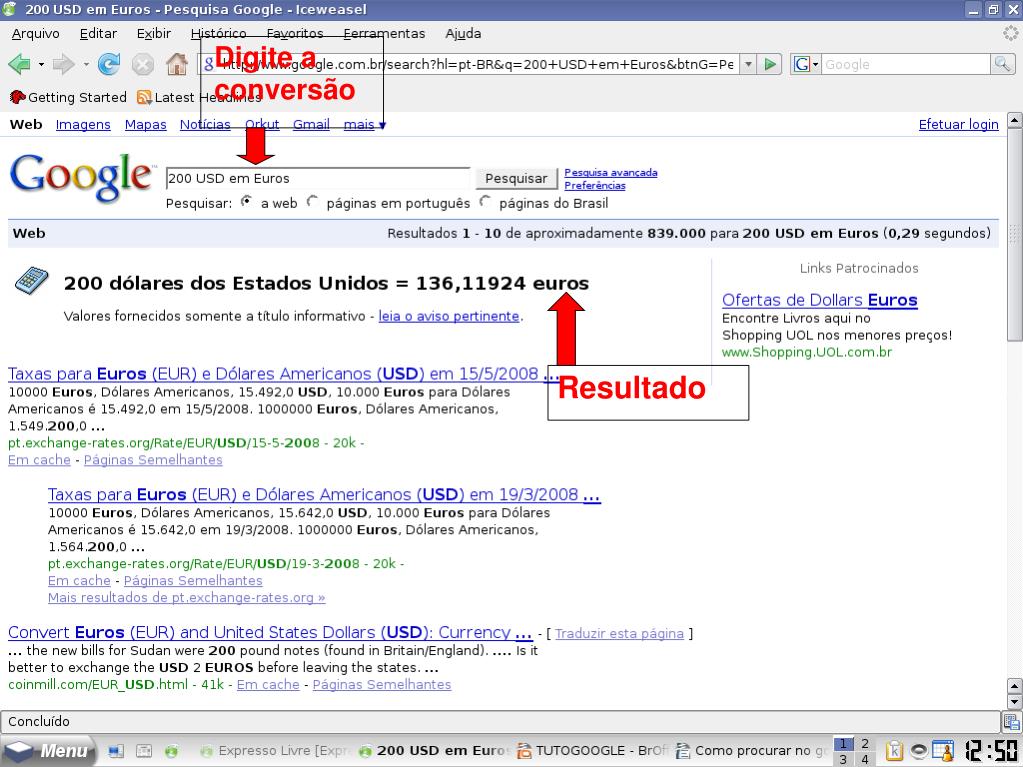Click the scrollbar up arrow at top
This screenshot has width=1023, height=767.
1015,121
